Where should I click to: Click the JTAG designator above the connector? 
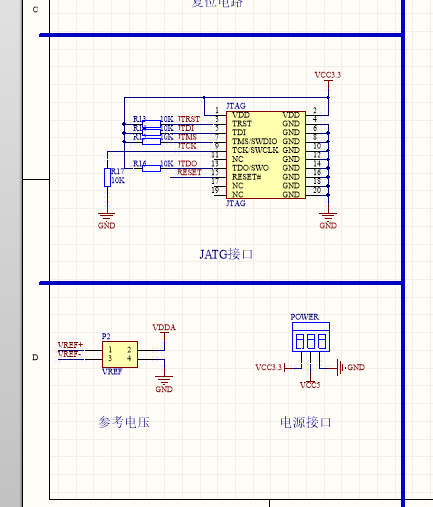236,106
